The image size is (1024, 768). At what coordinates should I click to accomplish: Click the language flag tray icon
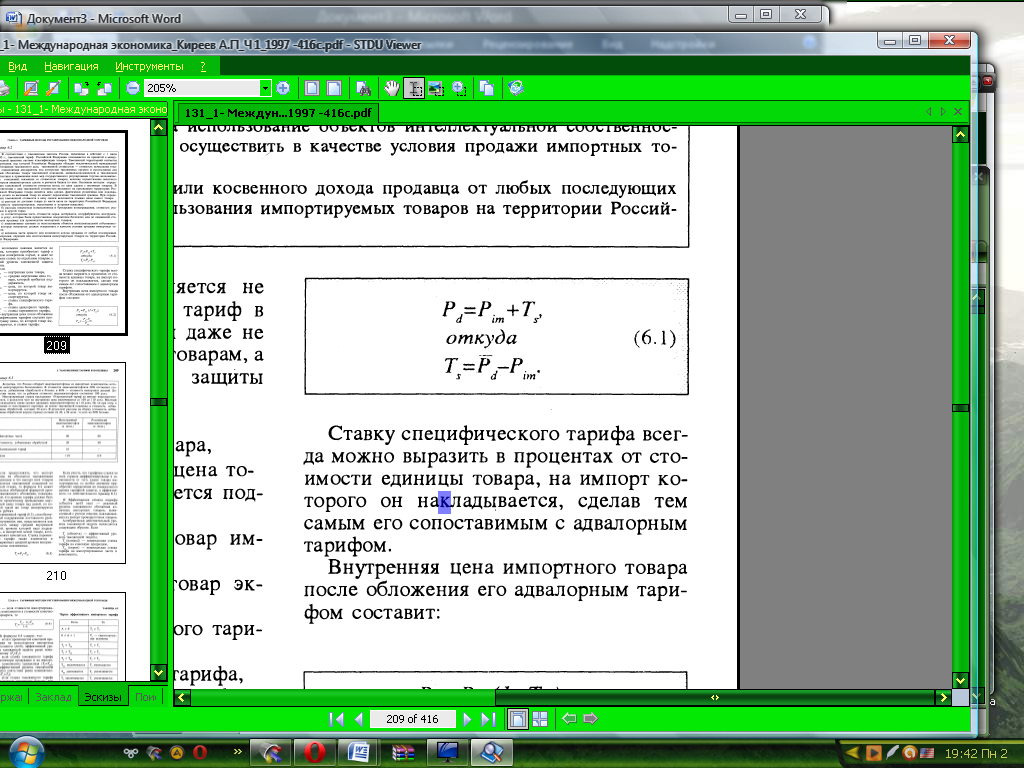click(x=927, y=753)
